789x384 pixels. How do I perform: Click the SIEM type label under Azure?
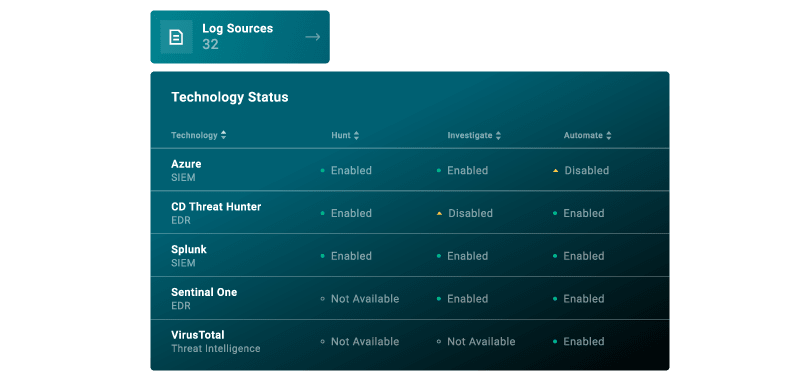click(183, 178)
